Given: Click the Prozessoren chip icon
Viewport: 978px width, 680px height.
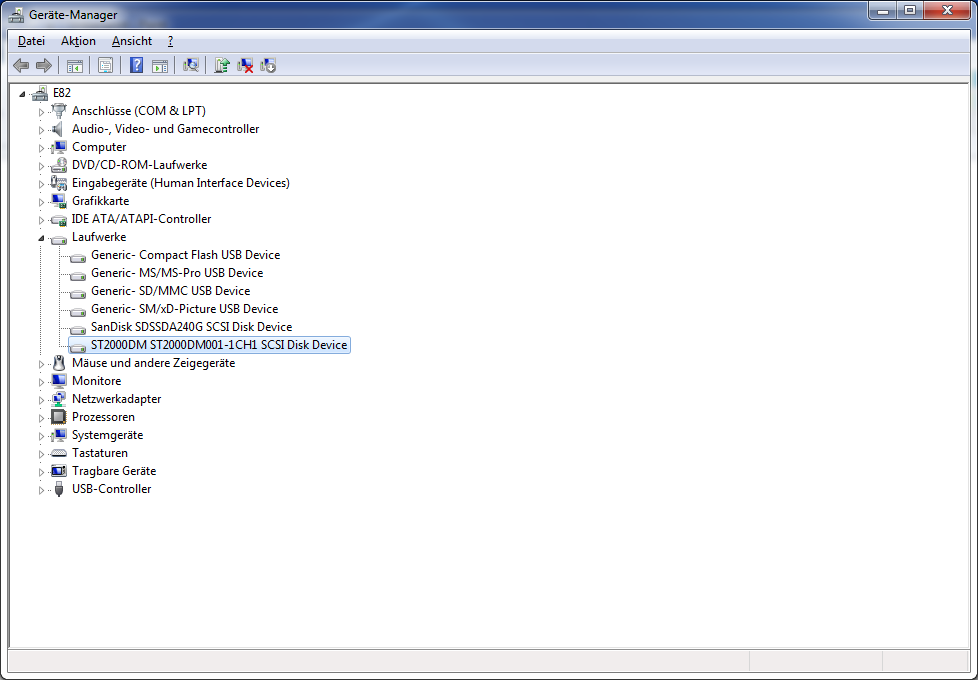Looking at the screenshot, I should click(x=59, y=417).
